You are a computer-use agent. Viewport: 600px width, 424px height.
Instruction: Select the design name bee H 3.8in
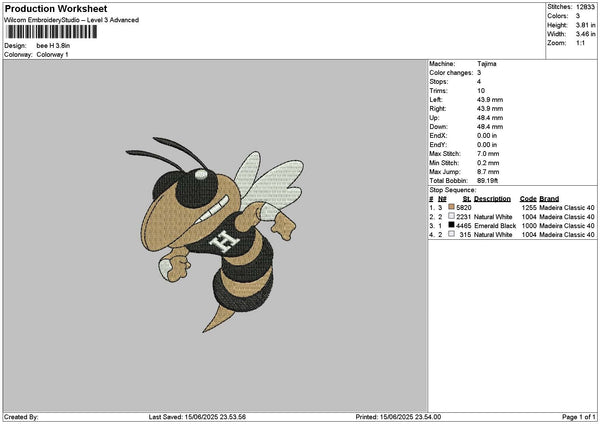(56, 46)
